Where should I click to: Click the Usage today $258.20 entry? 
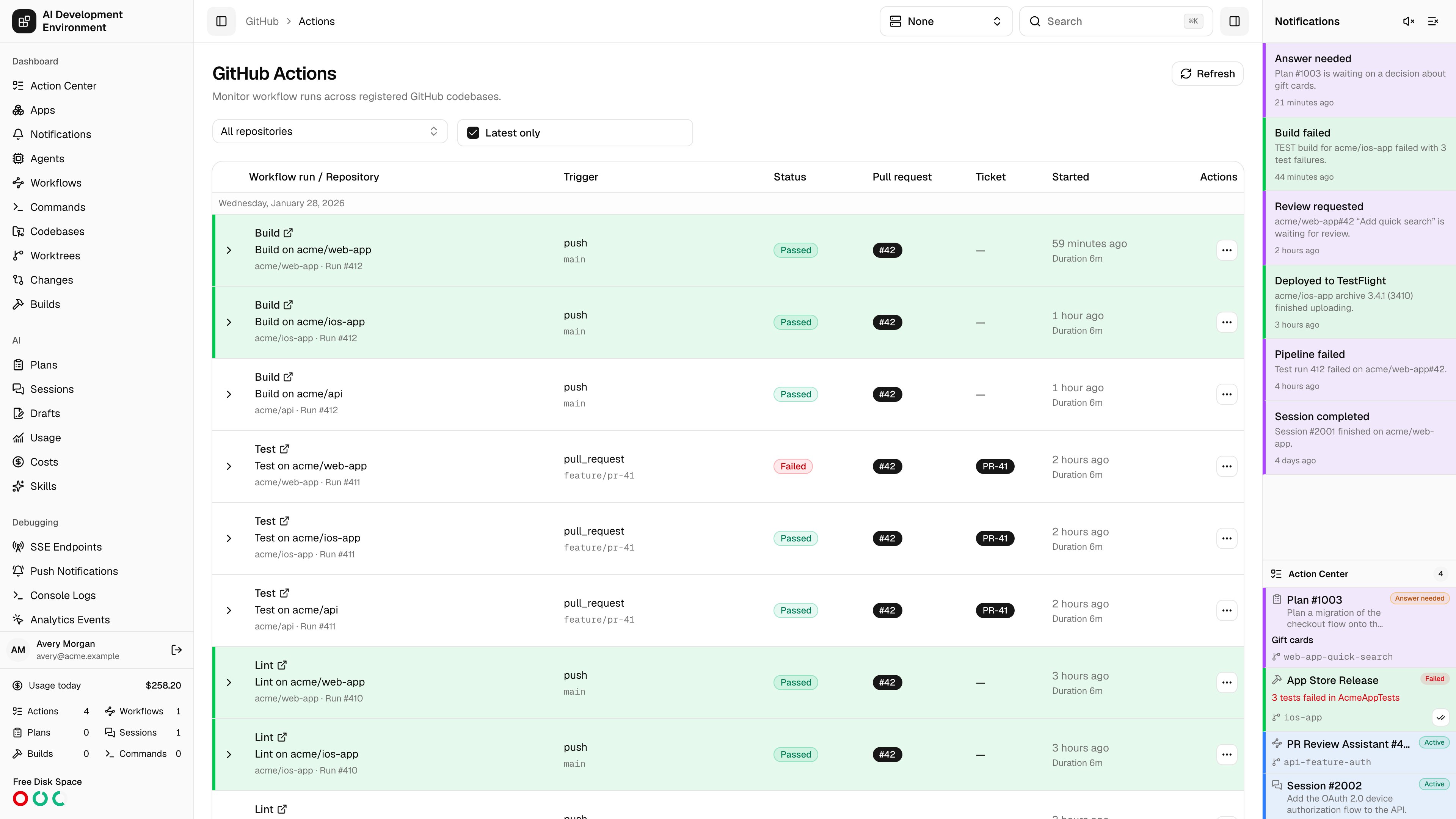click(x=97, y=686)
